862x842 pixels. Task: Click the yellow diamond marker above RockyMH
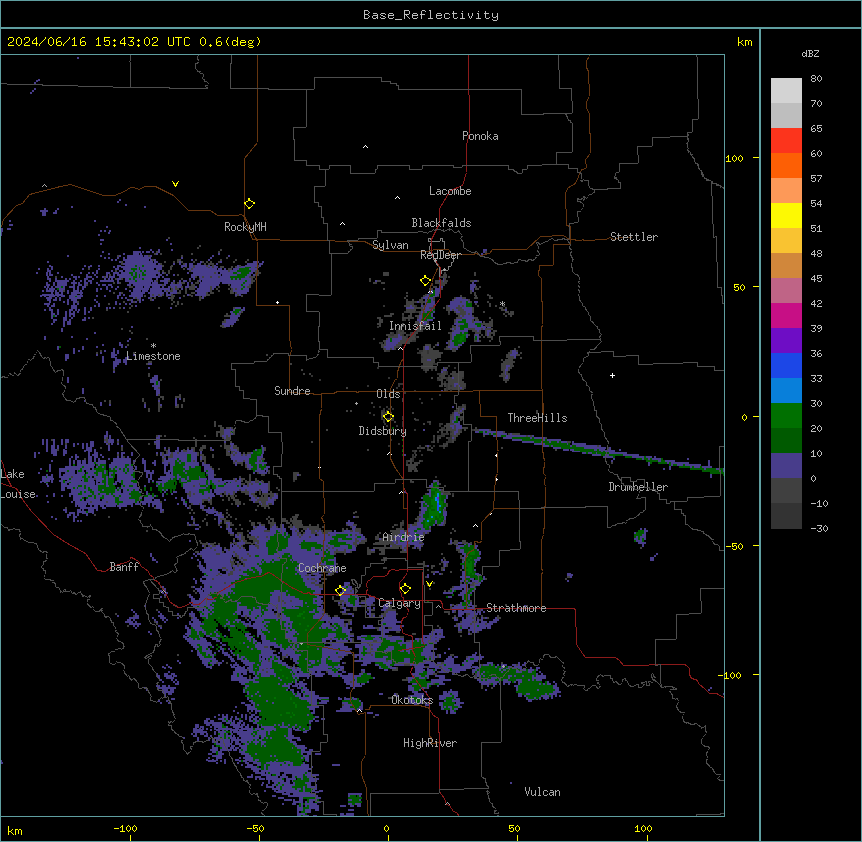point(249,204)
